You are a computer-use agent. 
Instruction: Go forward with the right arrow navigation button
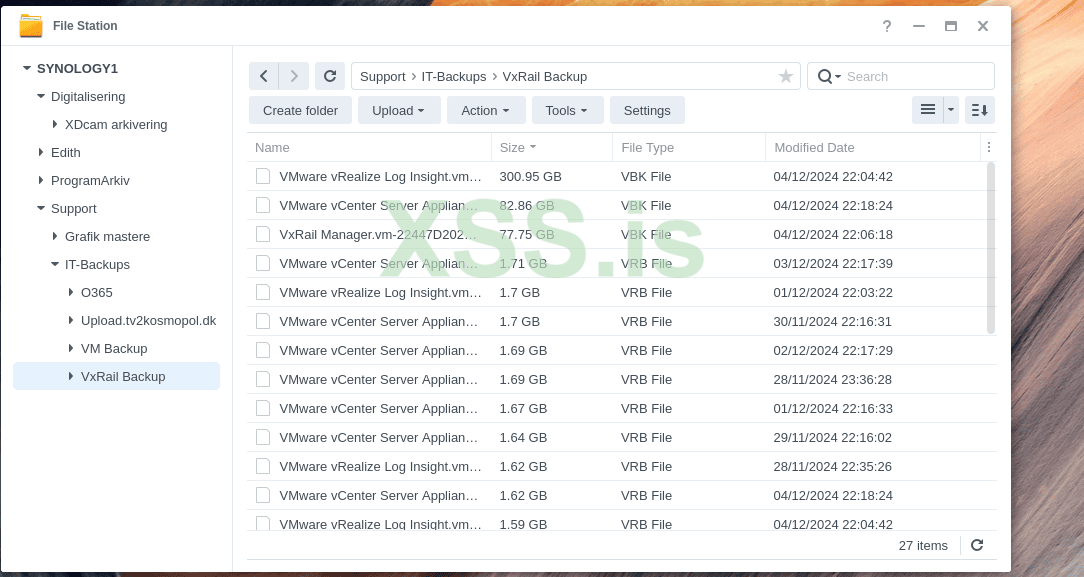pos(294,76)
